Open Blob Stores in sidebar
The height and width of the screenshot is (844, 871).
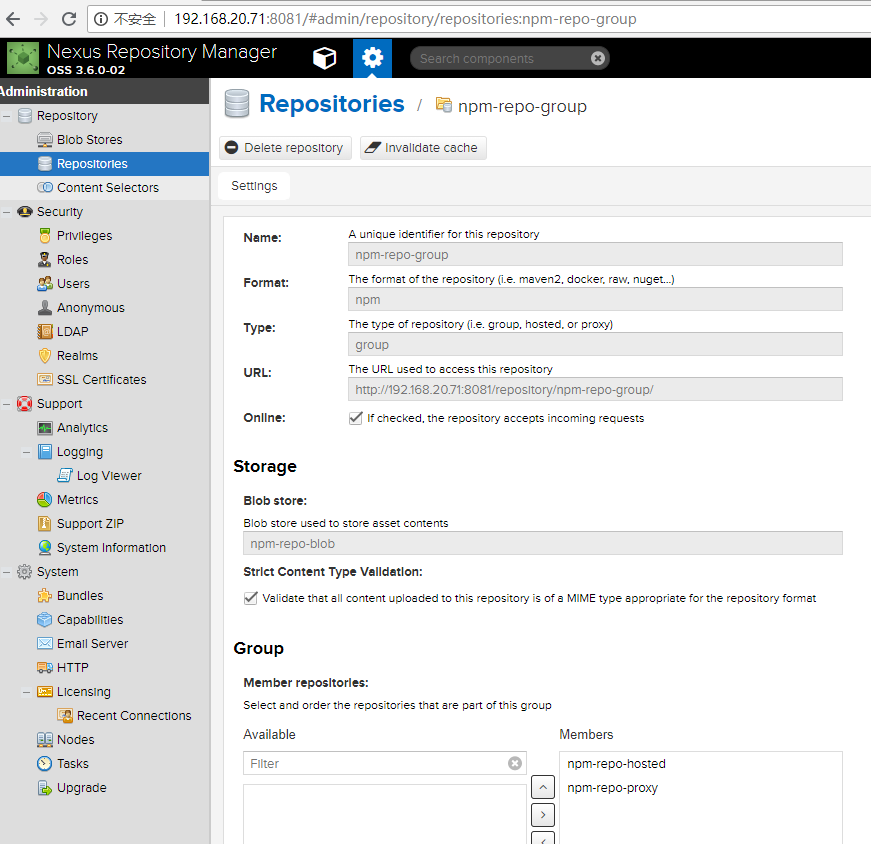pyautogui.click(x=89, y=139)
